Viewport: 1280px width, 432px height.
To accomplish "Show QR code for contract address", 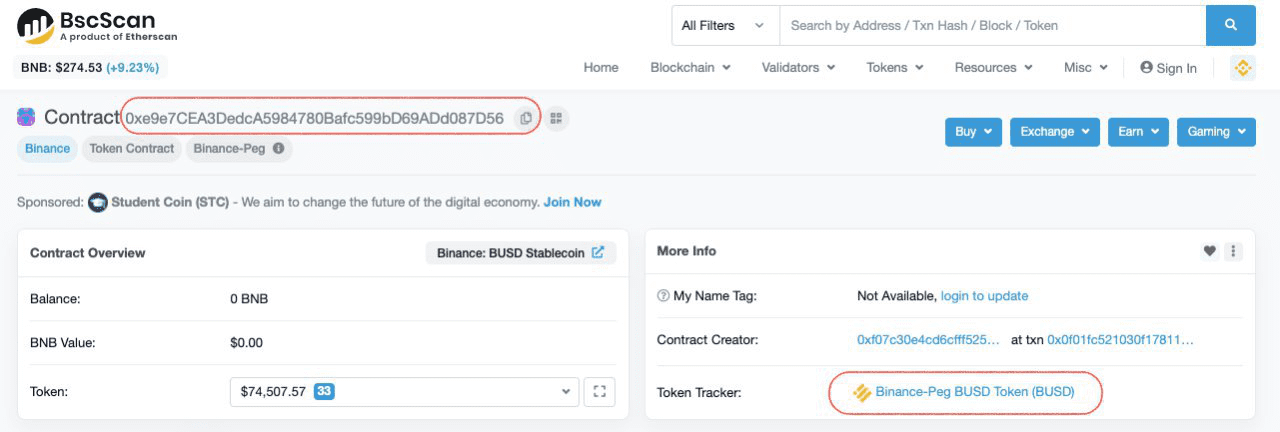I will (x=556, y=118).
